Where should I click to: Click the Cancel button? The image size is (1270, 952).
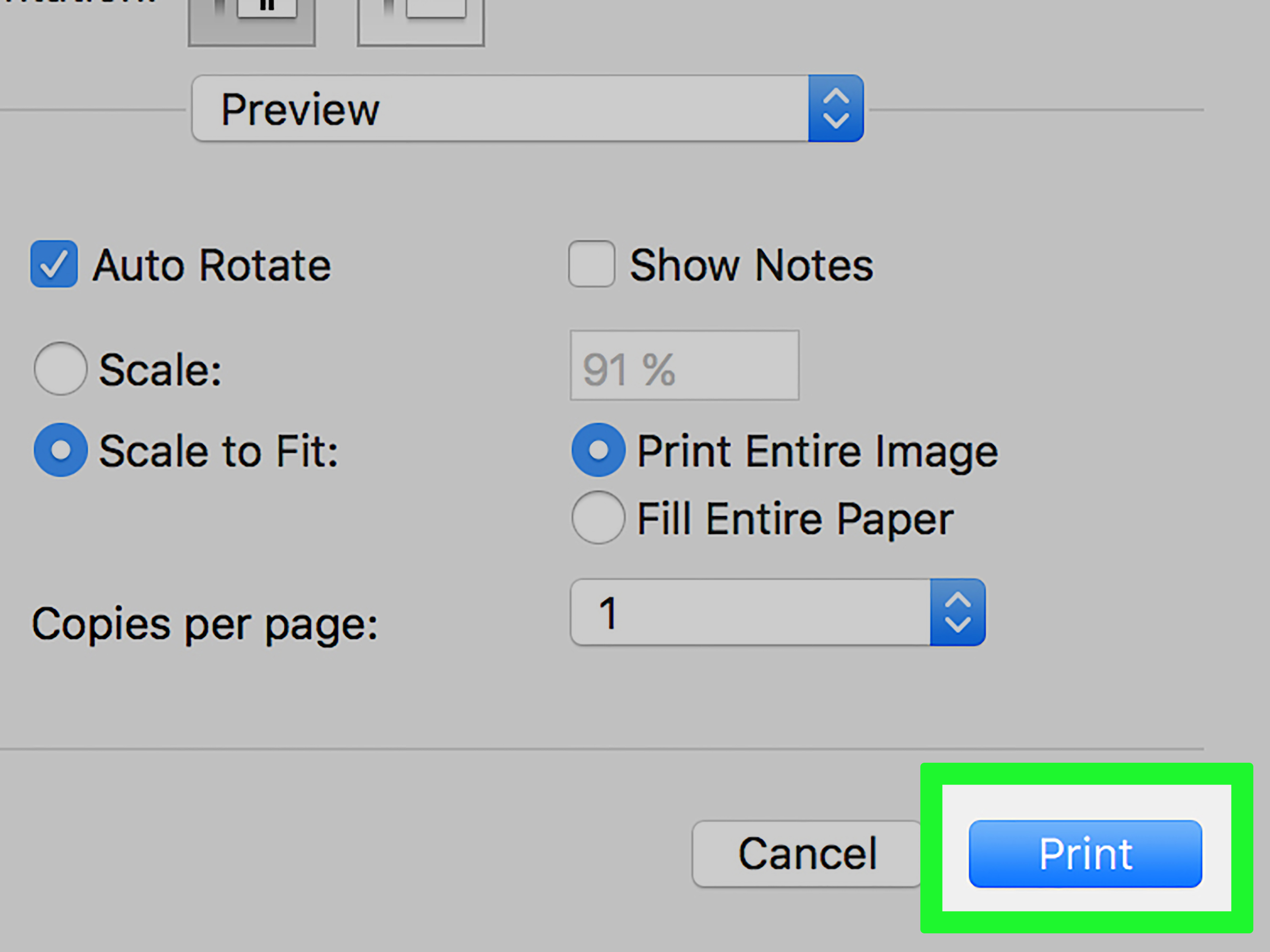point(807,854)
